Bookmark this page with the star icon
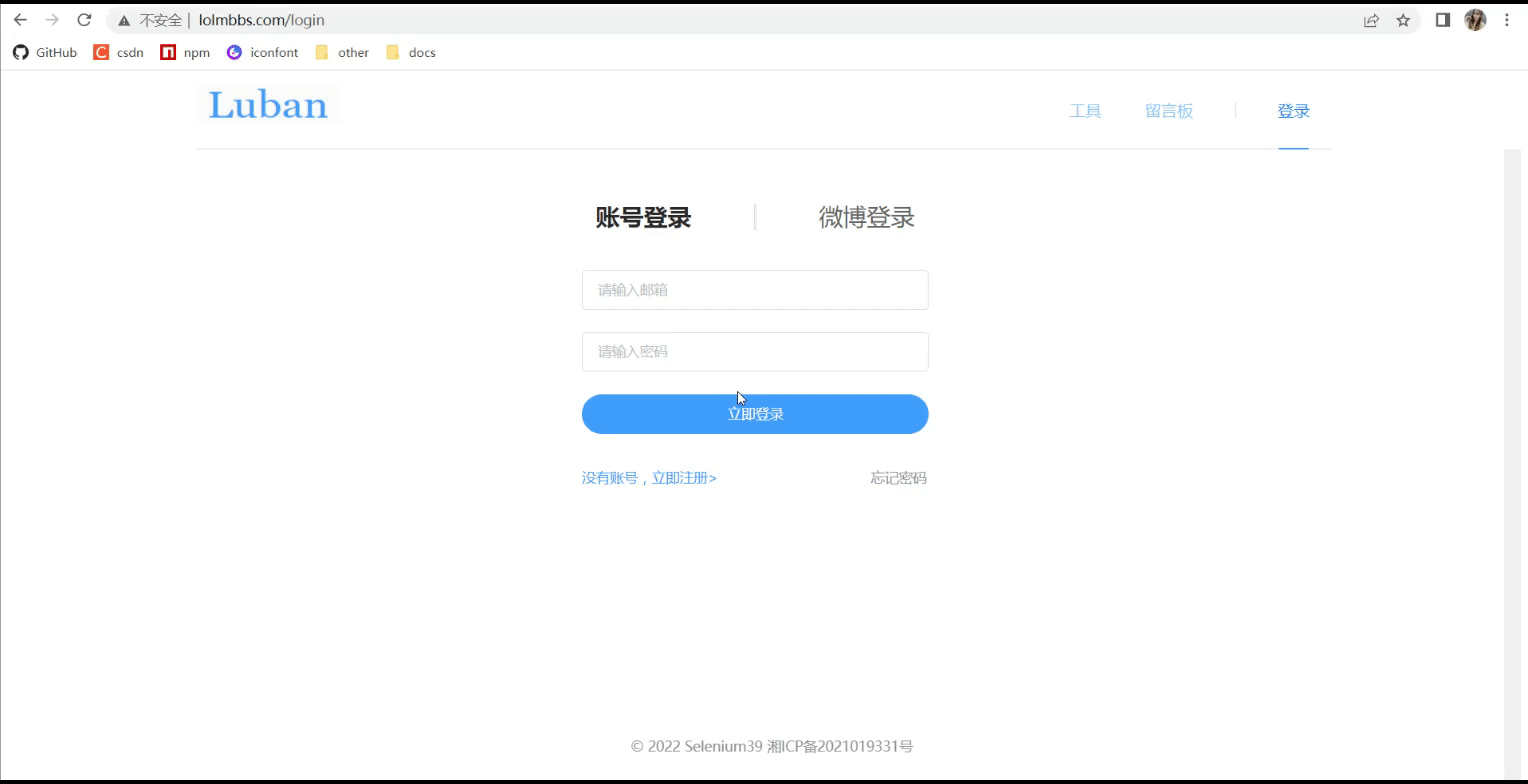 point(1402,19)
